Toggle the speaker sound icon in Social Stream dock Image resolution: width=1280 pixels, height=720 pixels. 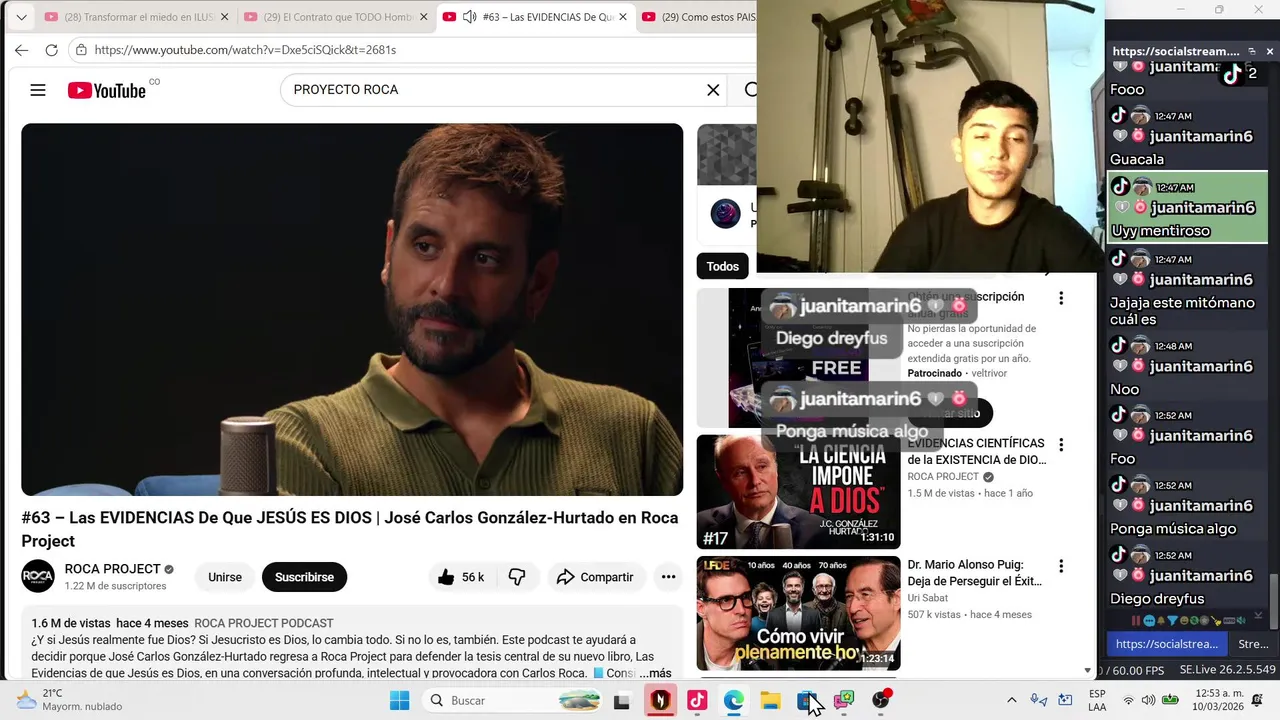pyautogui.click(x=1241, y=620)
